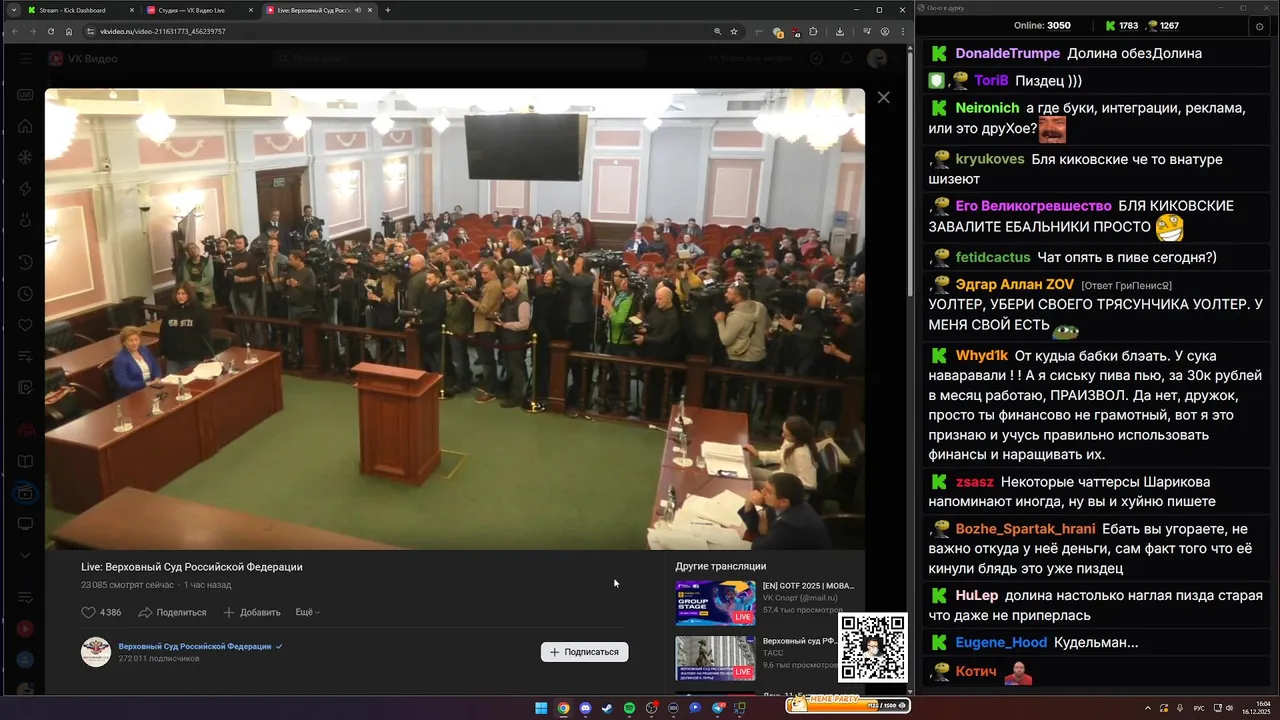Open the Верховный Суд Российской Федерации channel link
Screen dimensions: 1280x720
coord(195,646)
